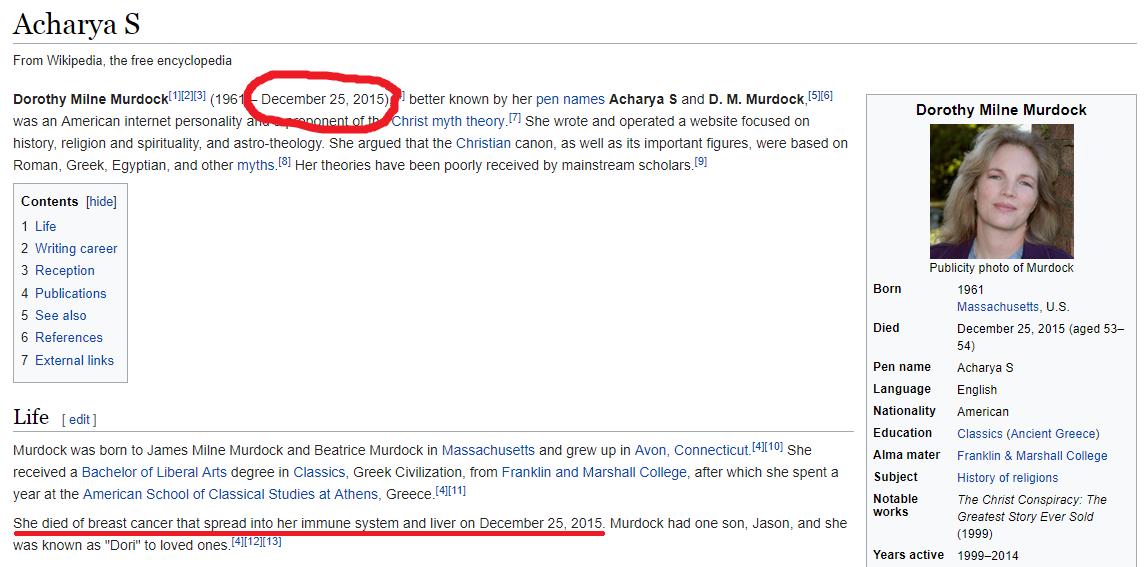
Task: Jump to External links section
Action: click(x=75, y=360)
